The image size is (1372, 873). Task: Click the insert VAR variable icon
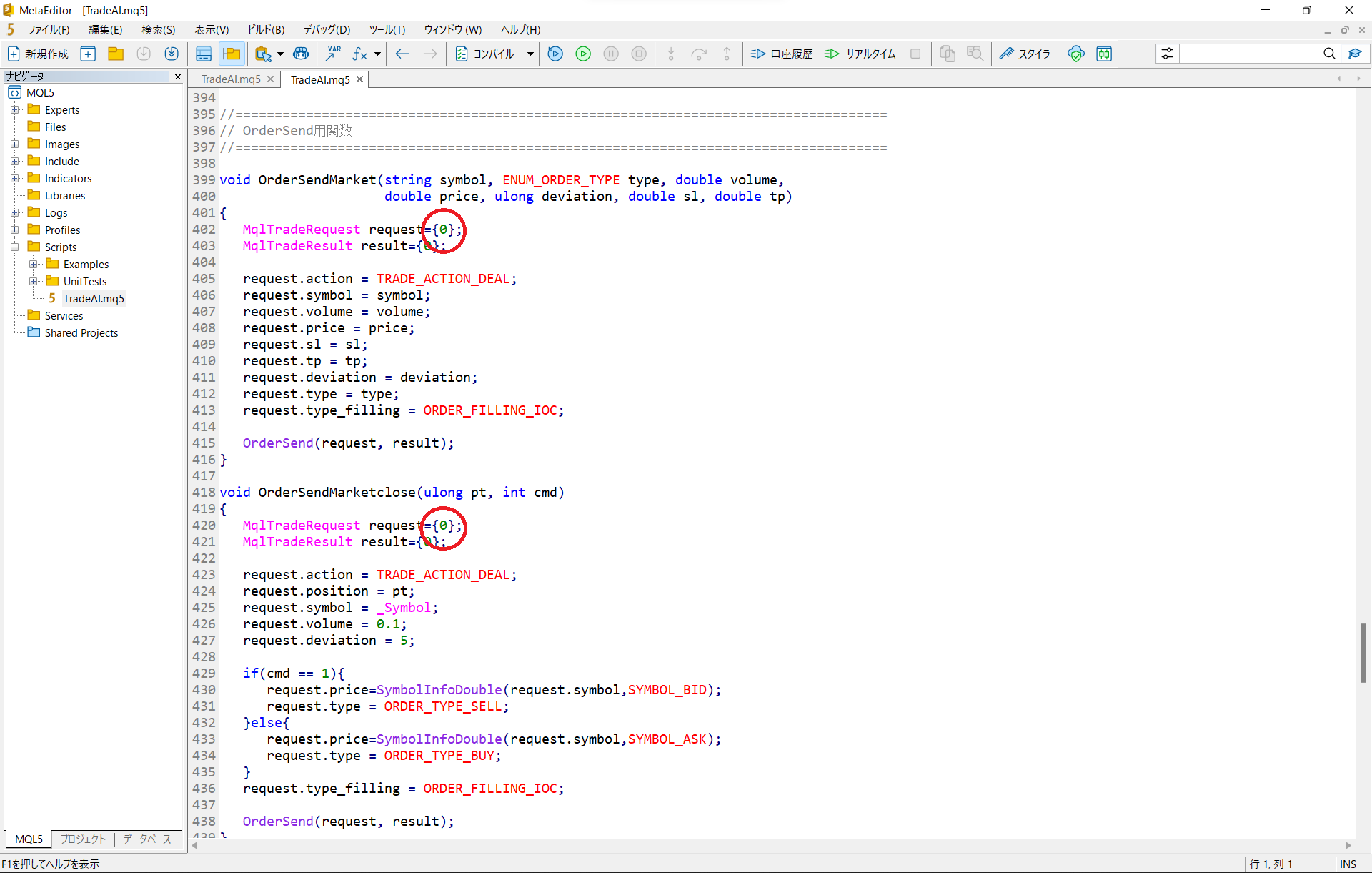point(333,54)
